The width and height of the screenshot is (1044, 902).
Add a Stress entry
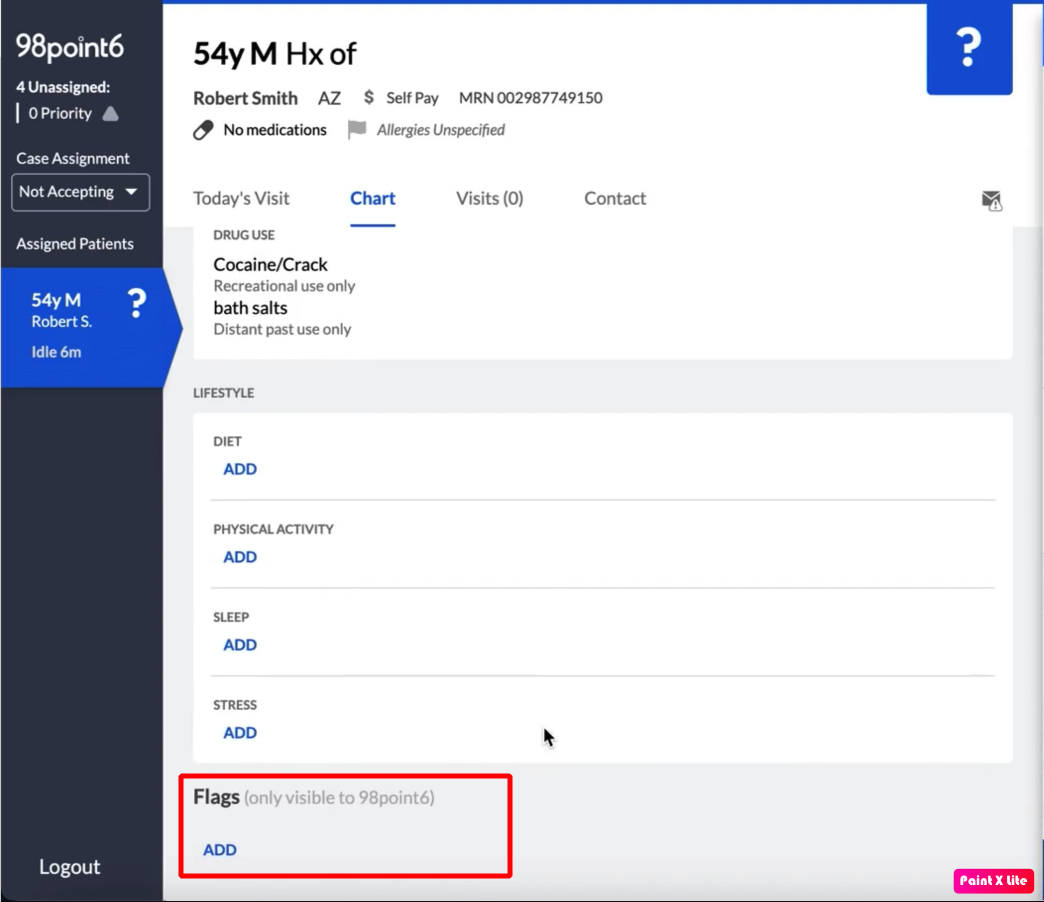[240, 733]
